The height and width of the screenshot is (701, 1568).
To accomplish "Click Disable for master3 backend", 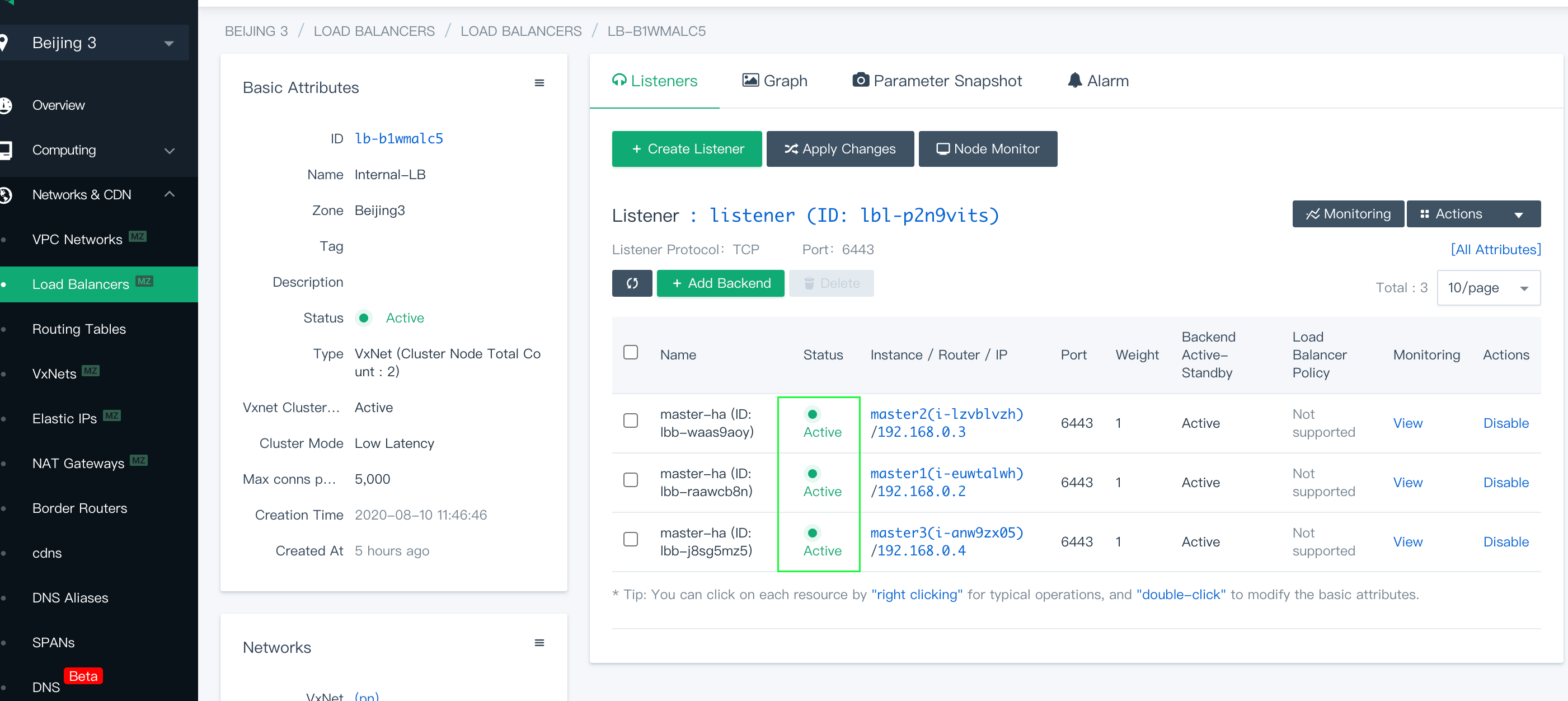I will coord(1505,541).
